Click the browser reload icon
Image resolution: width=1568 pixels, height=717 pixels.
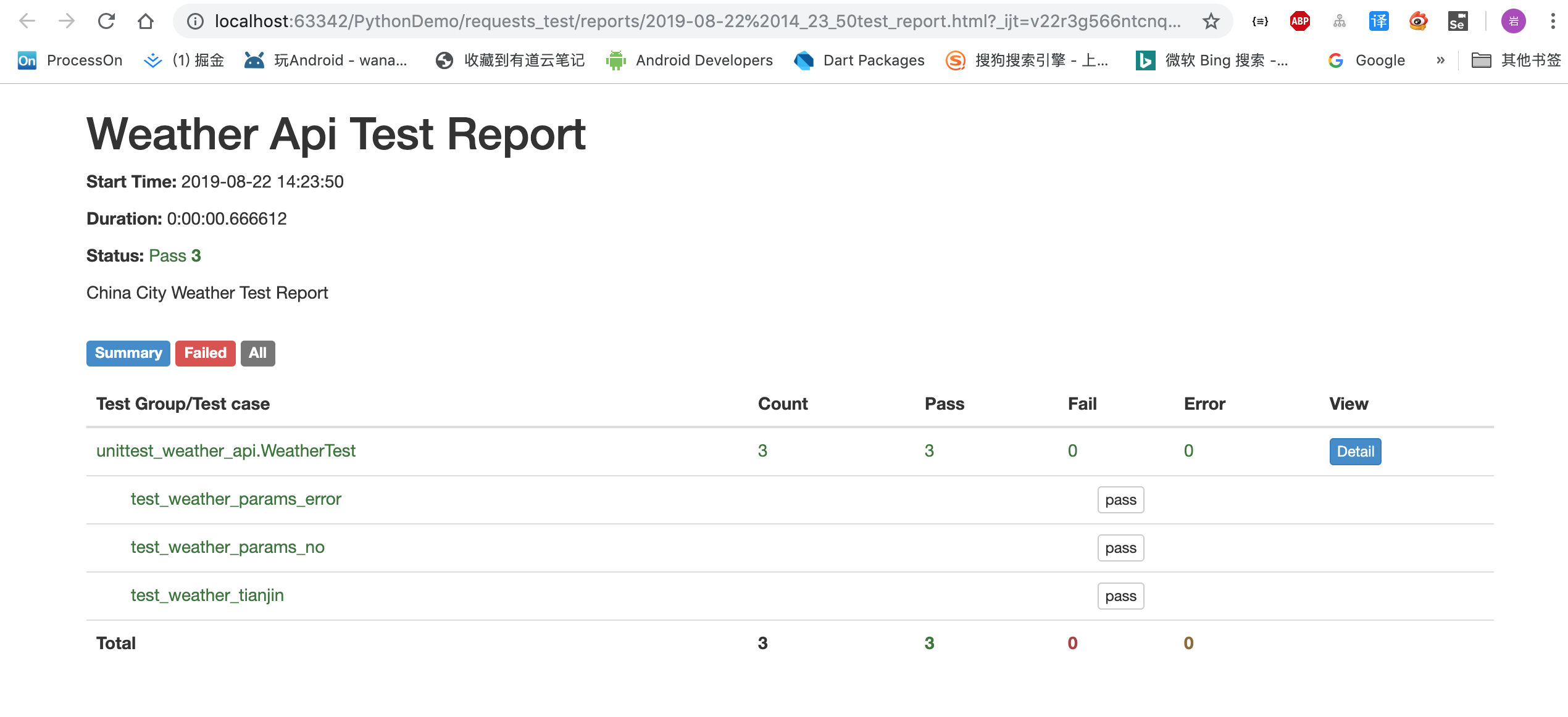(106, 21)
